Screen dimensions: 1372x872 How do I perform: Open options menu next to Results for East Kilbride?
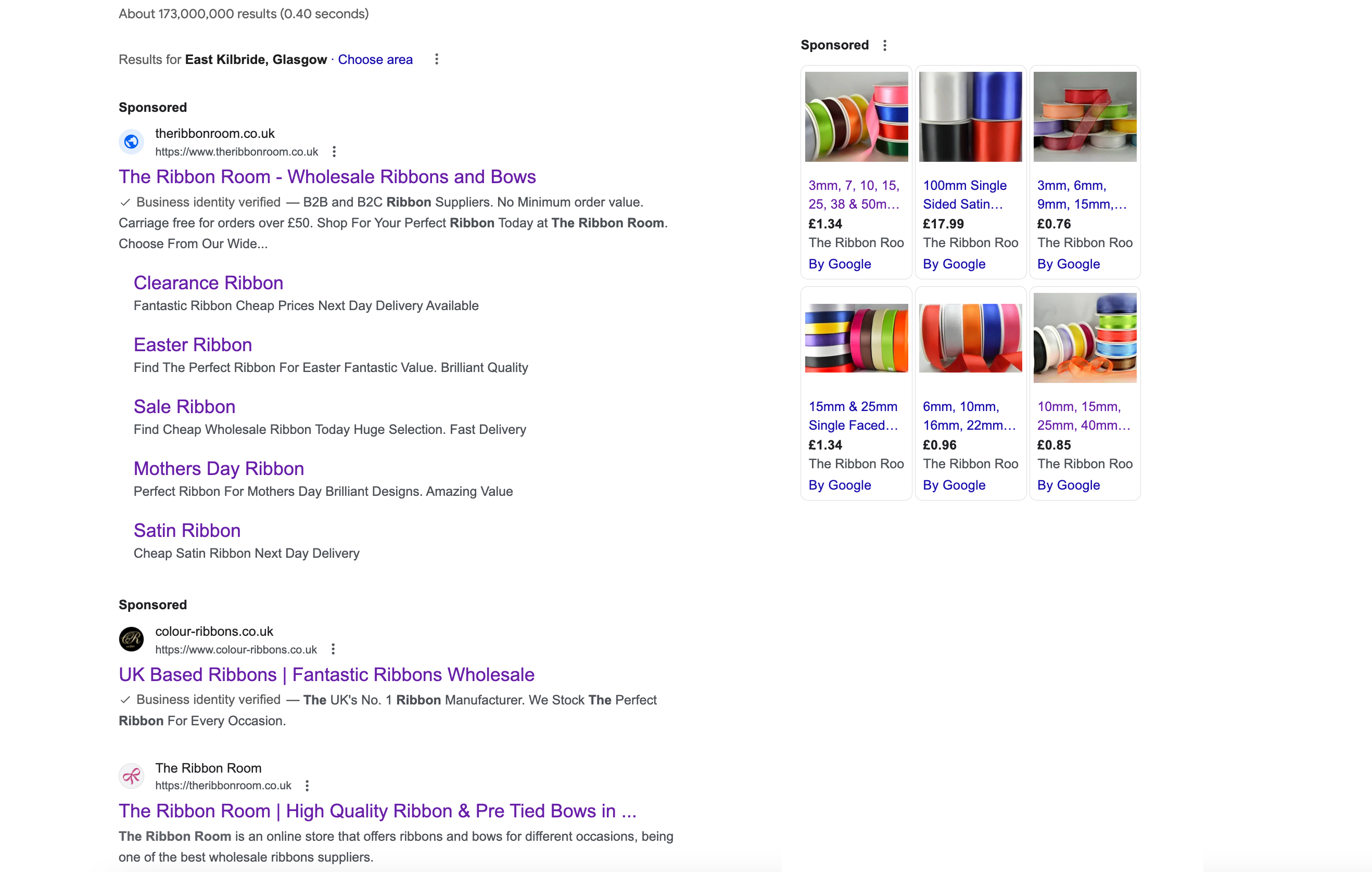pyautogui.click(x=437, y=59)
